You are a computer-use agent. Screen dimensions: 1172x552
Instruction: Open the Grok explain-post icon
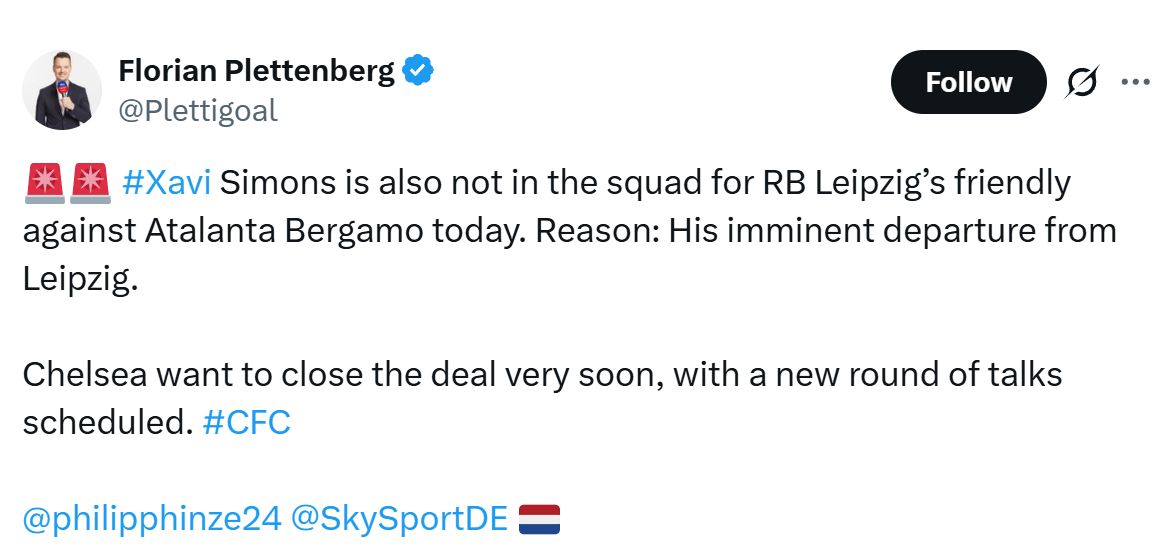[1080, 83]
